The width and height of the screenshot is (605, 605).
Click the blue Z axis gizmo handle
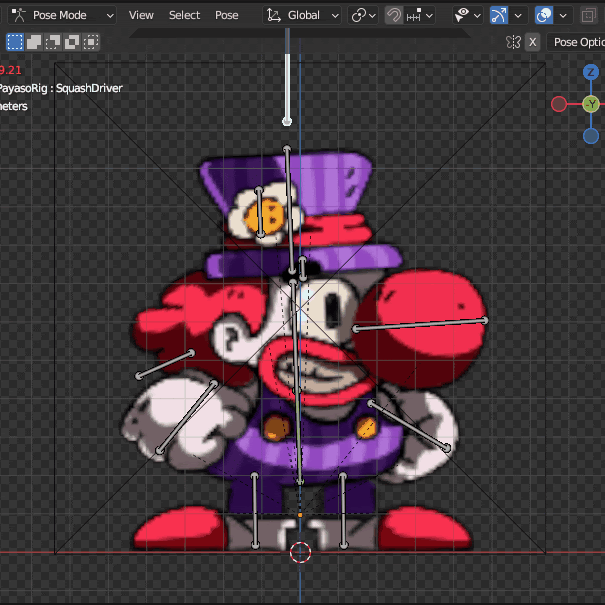click(x=591, y=72)
